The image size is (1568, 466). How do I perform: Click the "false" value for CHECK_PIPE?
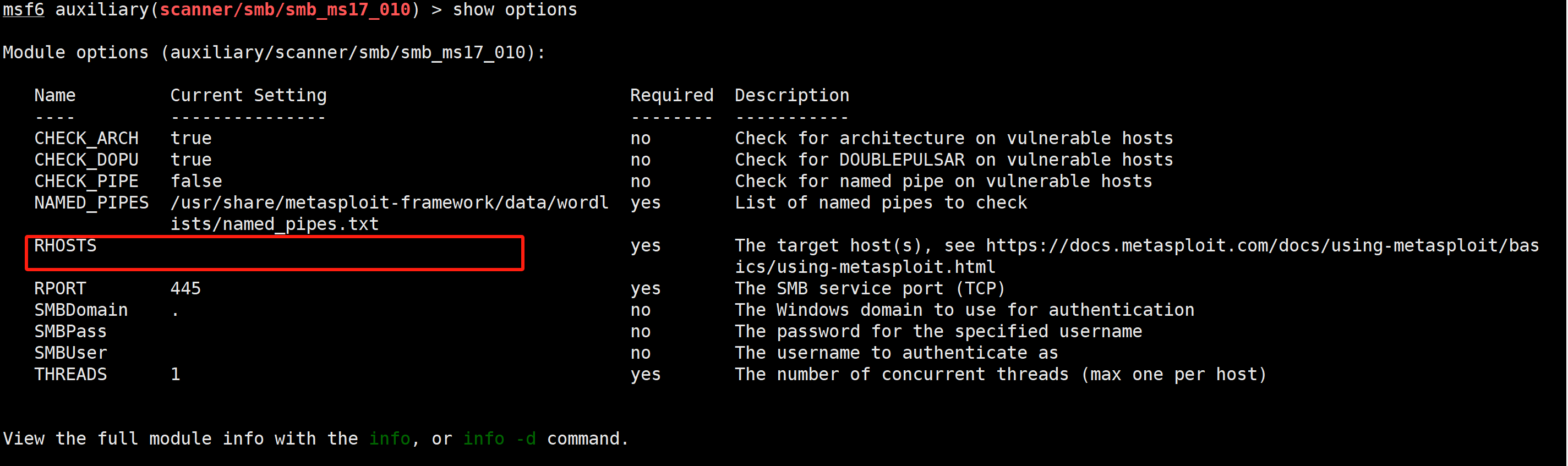coord(196,182)
